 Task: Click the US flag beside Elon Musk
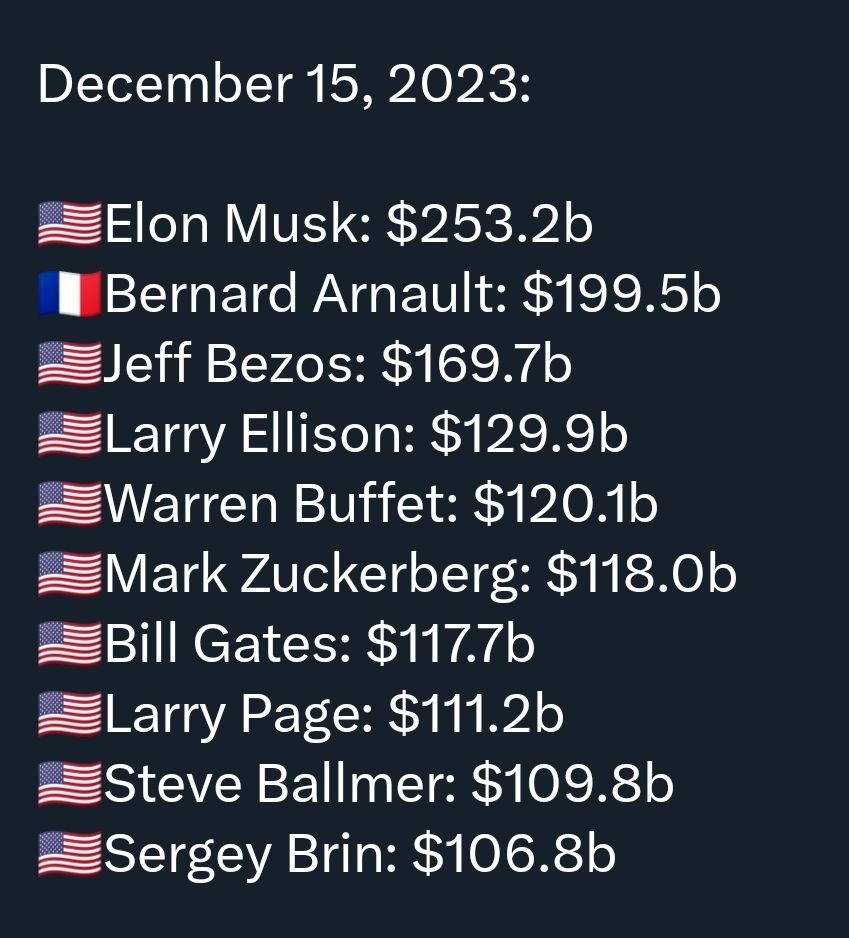coord(69,224)
